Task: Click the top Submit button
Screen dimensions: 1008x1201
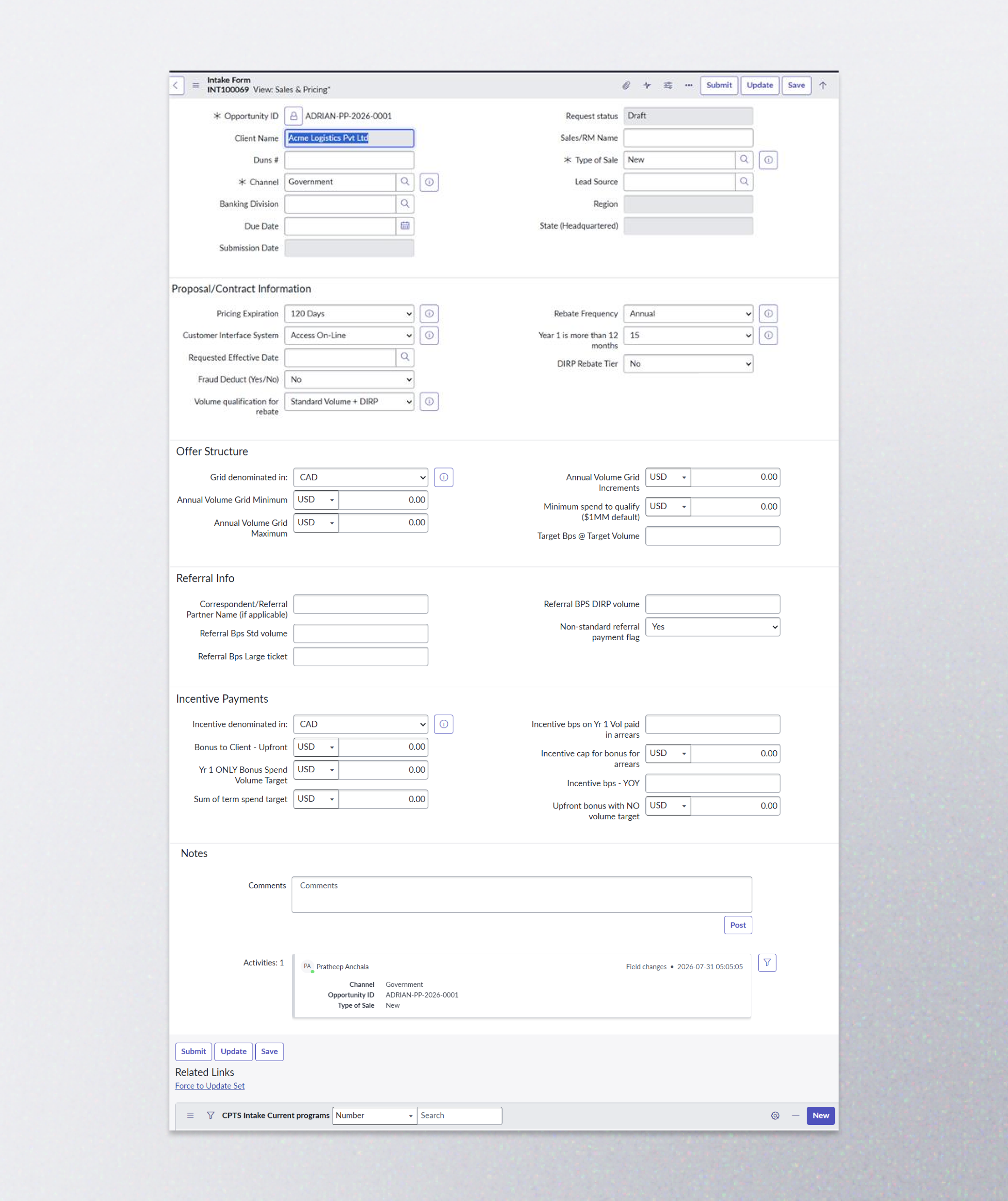Action: [x=719, y=85]
